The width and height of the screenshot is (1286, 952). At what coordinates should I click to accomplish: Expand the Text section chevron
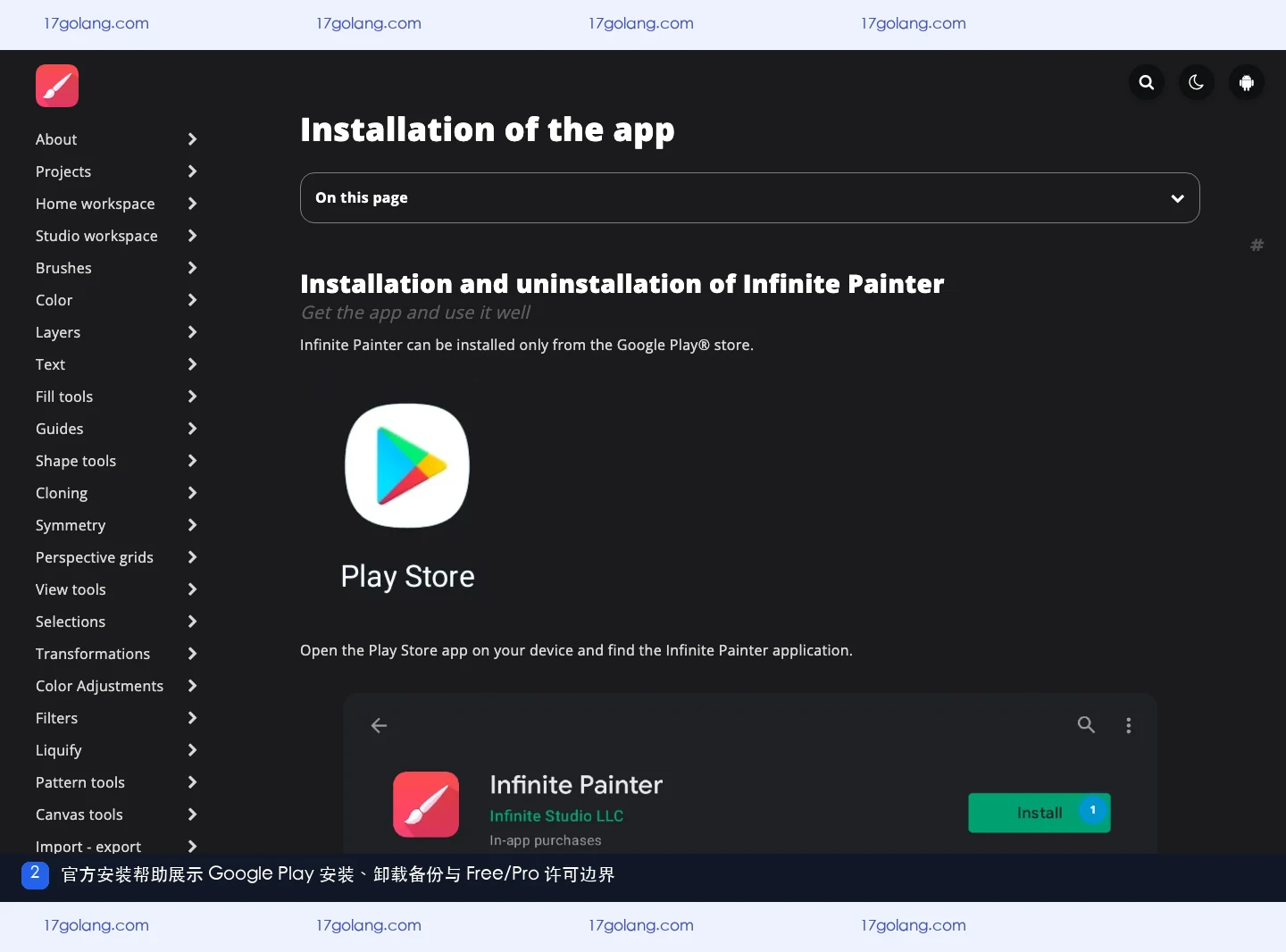[192, 364]
